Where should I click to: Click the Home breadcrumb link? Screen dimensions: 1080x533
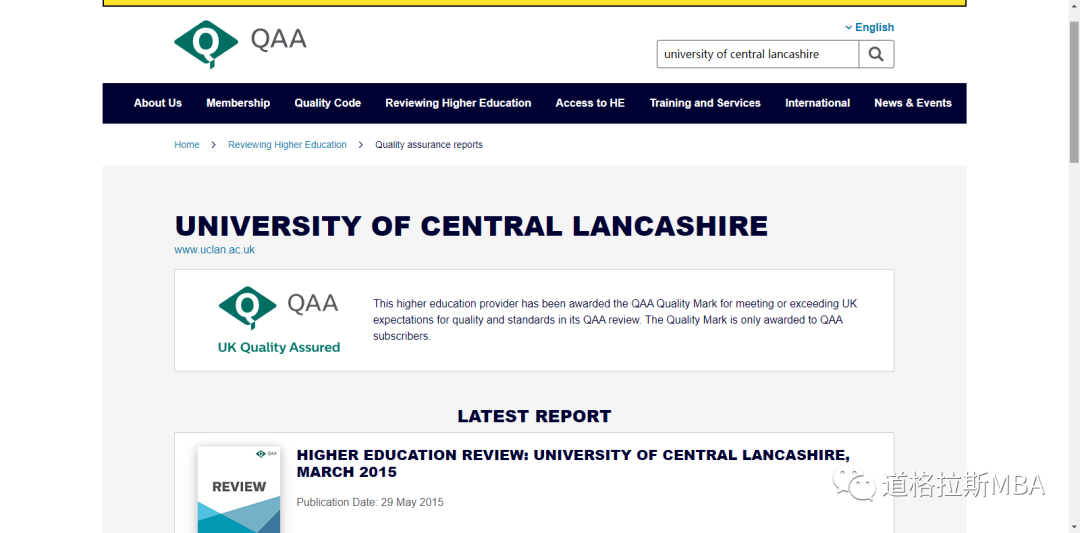[187, 145]
